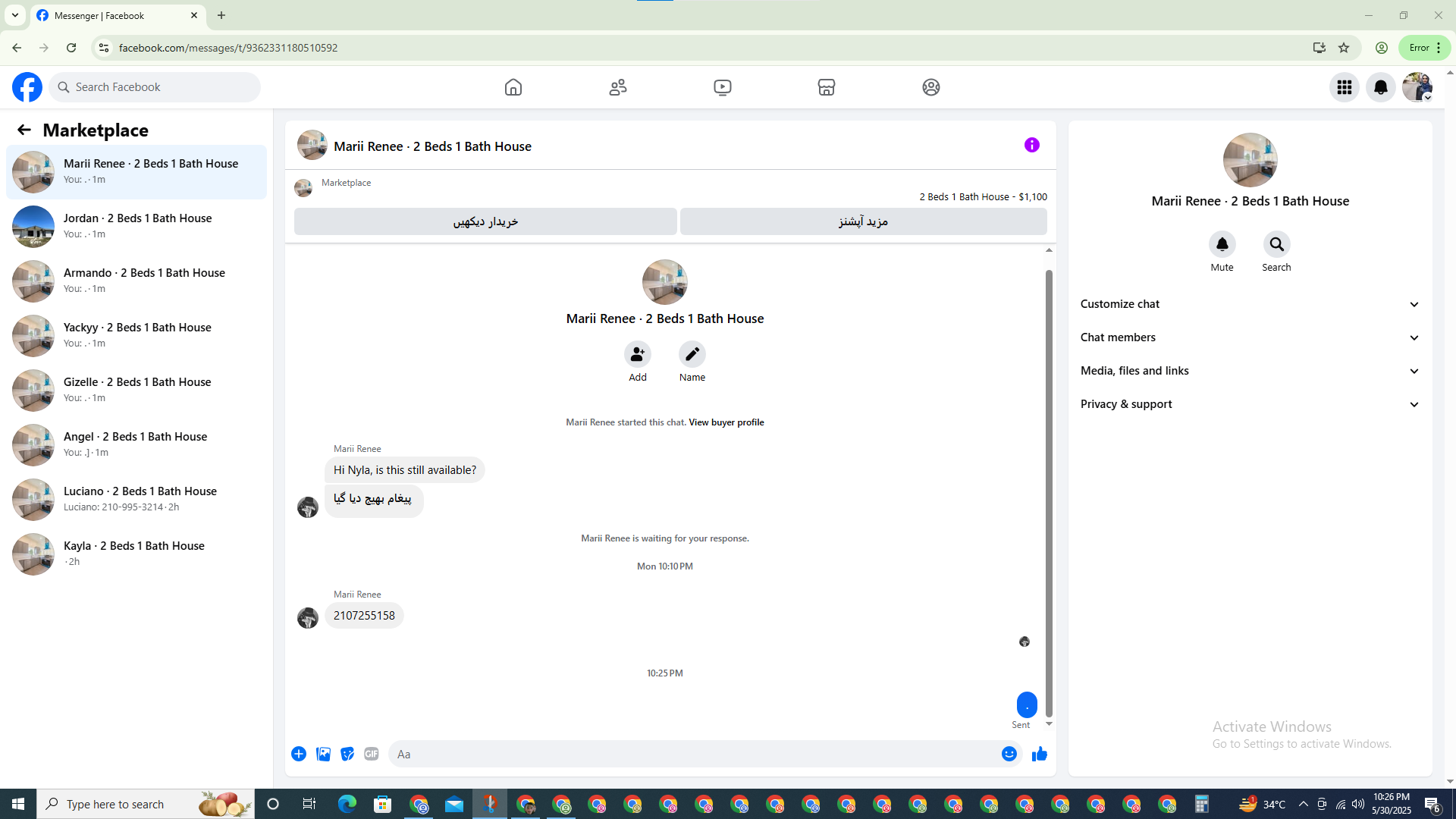Screen dimensions: 1456x819
Task: Click the Marketplace label above listing
Action: [346, 183]
